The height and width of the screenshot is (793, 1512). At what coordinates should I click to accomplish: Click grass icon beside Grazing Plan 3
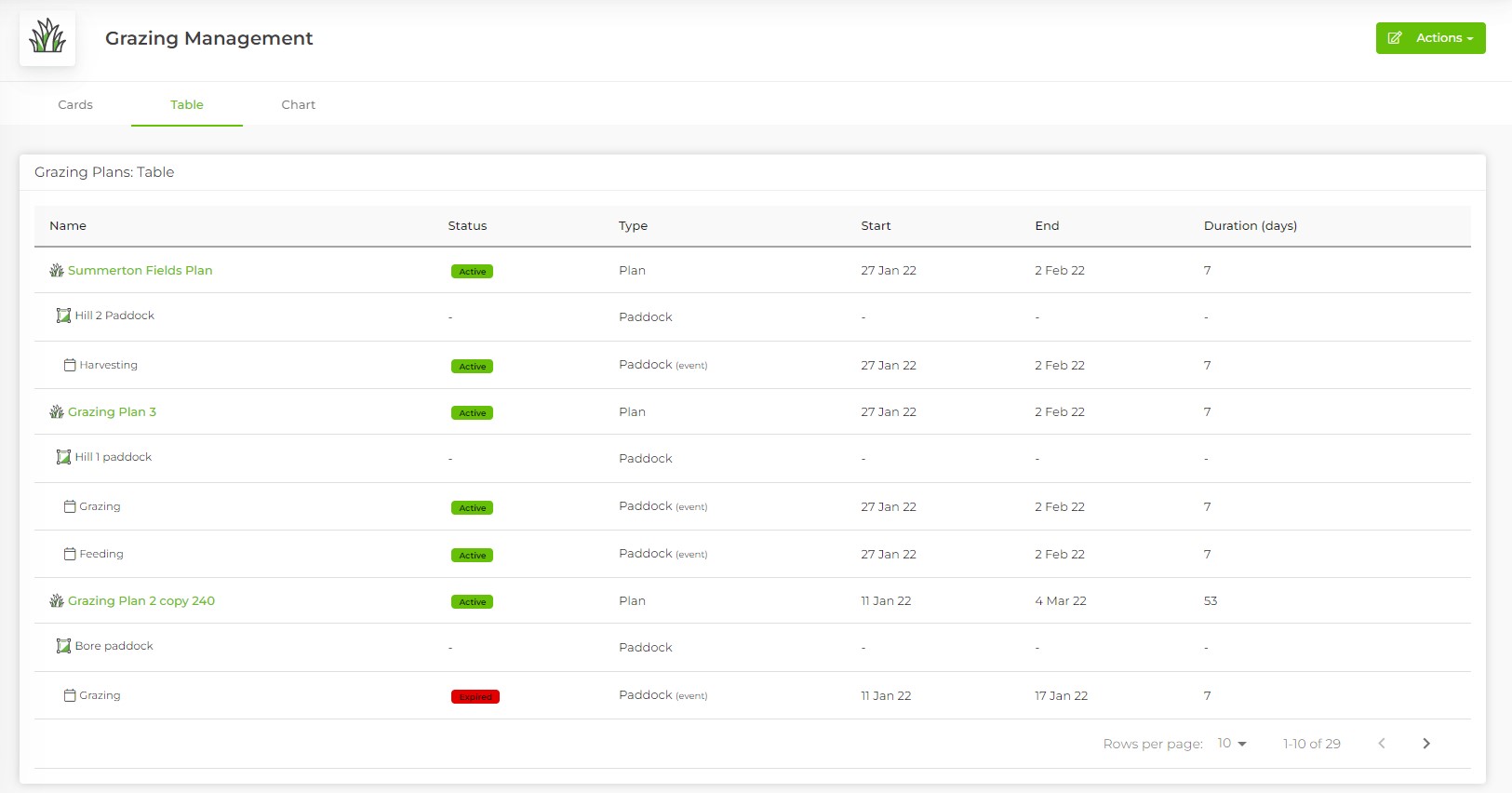pyautogui.click(x=57, y=412)
